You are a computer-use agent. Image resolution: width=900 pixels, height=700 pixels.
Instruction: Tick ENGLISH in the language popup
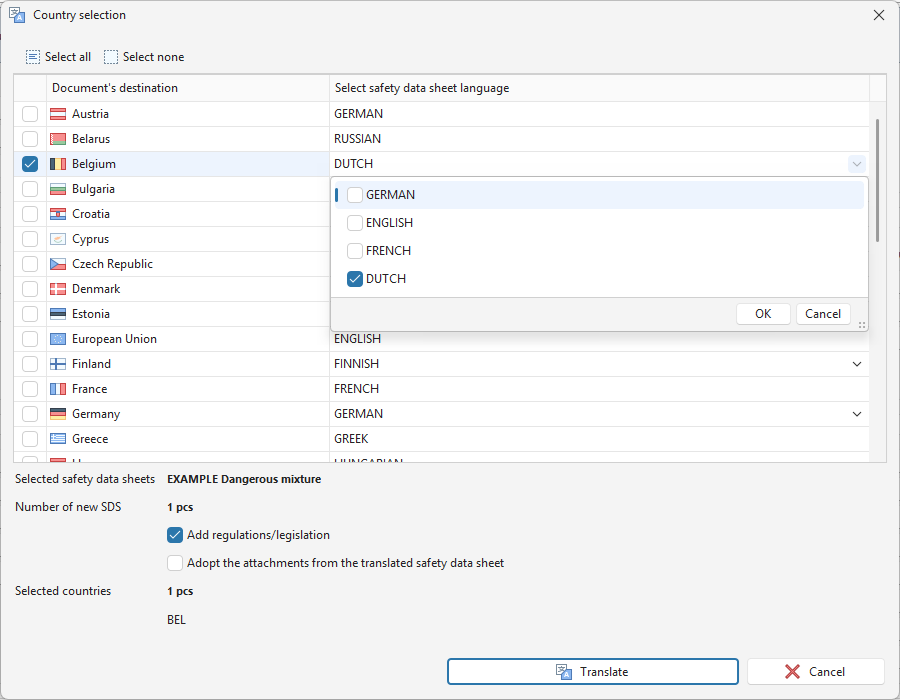[355, 223]
